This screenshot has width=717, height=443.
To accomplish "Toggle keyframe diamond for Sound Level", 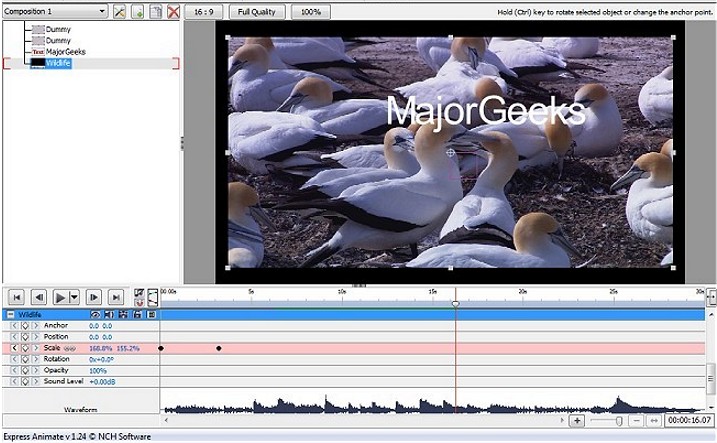I will tap(25, 381).
